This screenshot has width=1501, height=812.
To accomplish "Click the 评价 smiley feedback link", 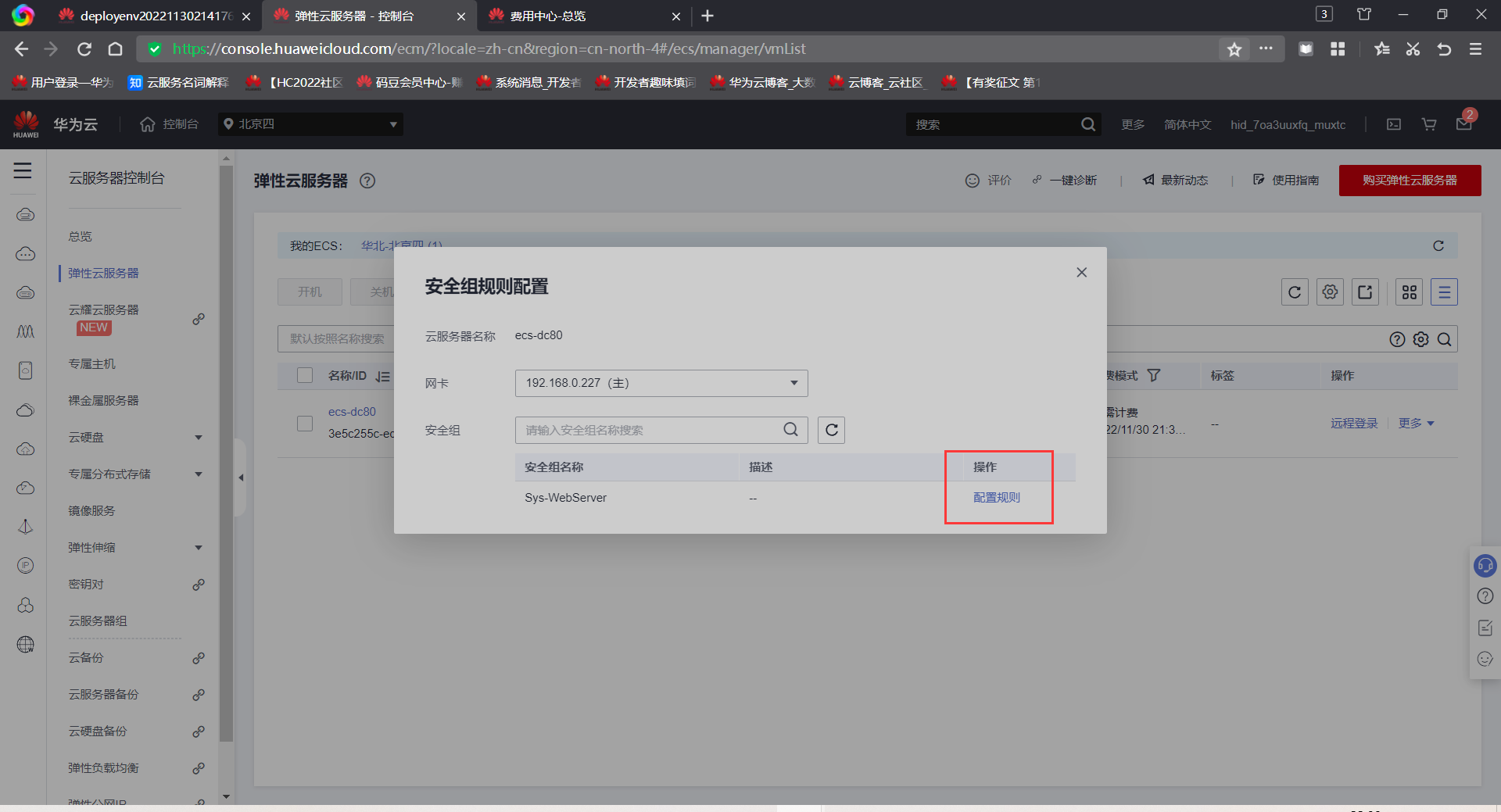I will 988,181.
